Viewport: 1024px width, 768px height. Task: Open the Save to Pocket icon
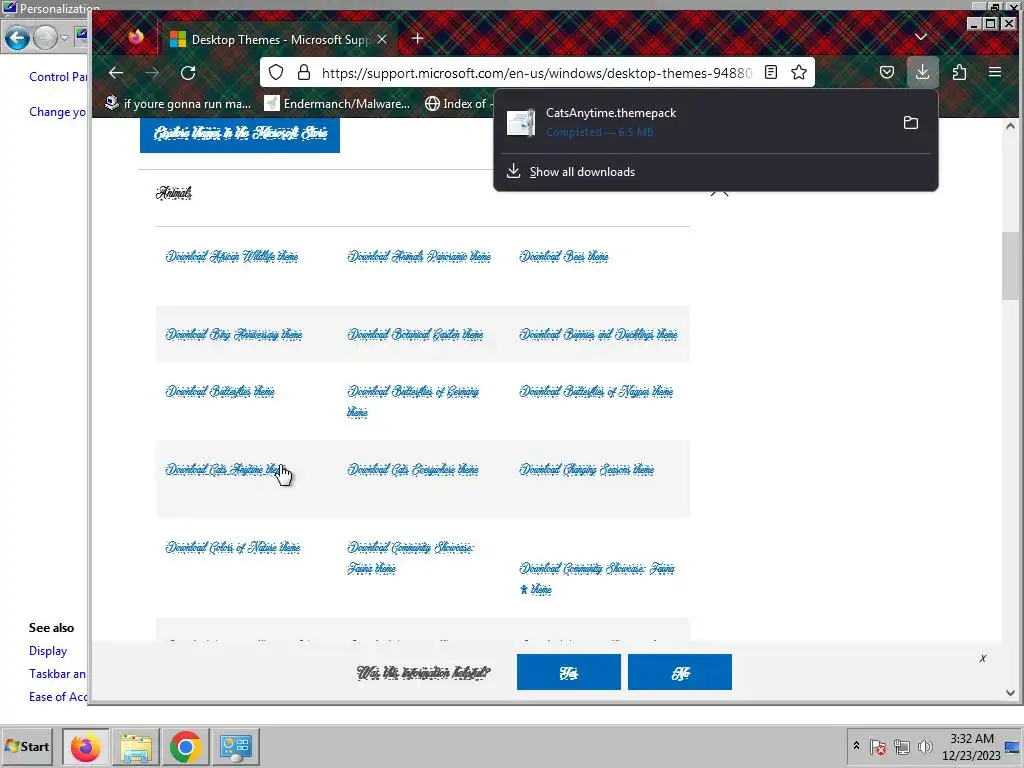point(886,72)
